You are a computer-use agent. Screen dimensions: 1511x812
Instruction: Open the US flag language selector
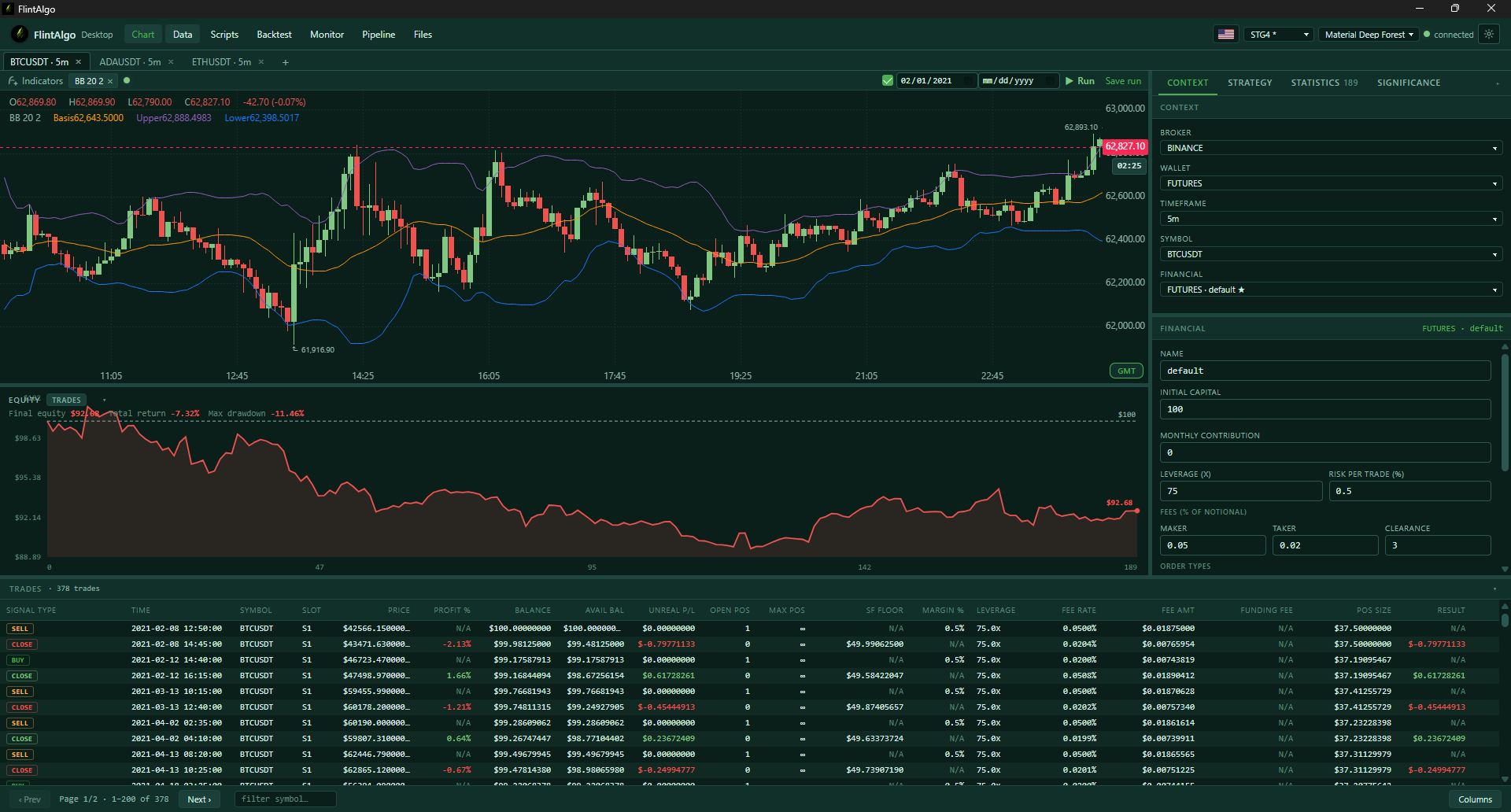[1226, 35]
